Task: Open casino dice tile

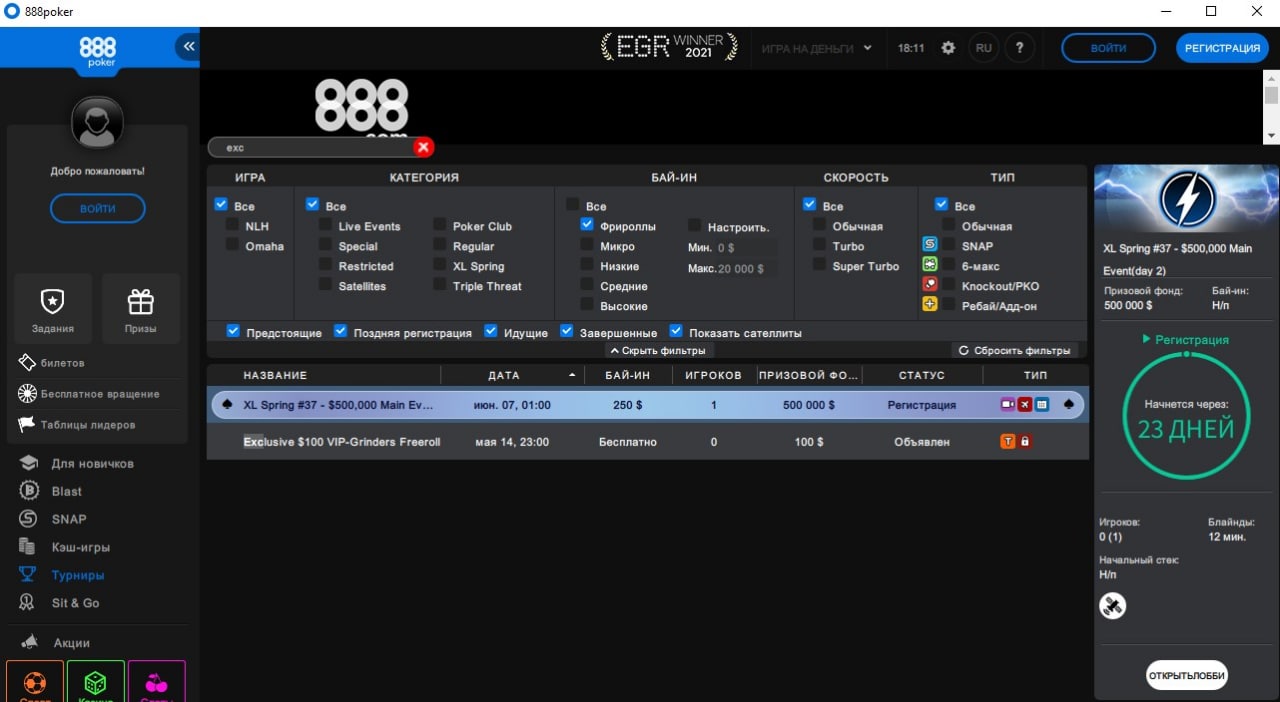Action: point(95,682)
